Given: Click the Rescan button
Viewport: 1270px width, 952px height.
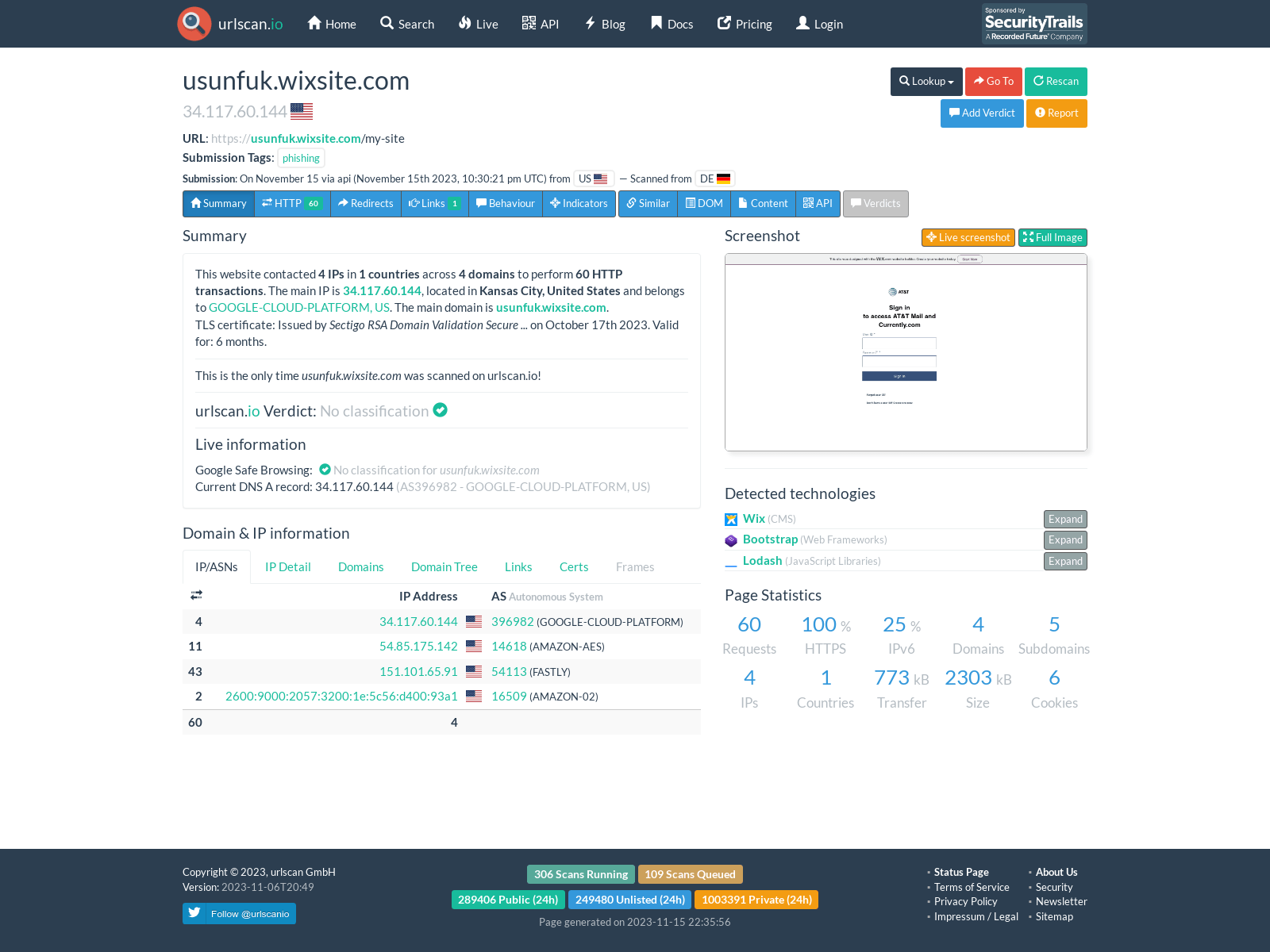Looking at the screenshot, I should pyautogui.click(x=1056, y=82).
